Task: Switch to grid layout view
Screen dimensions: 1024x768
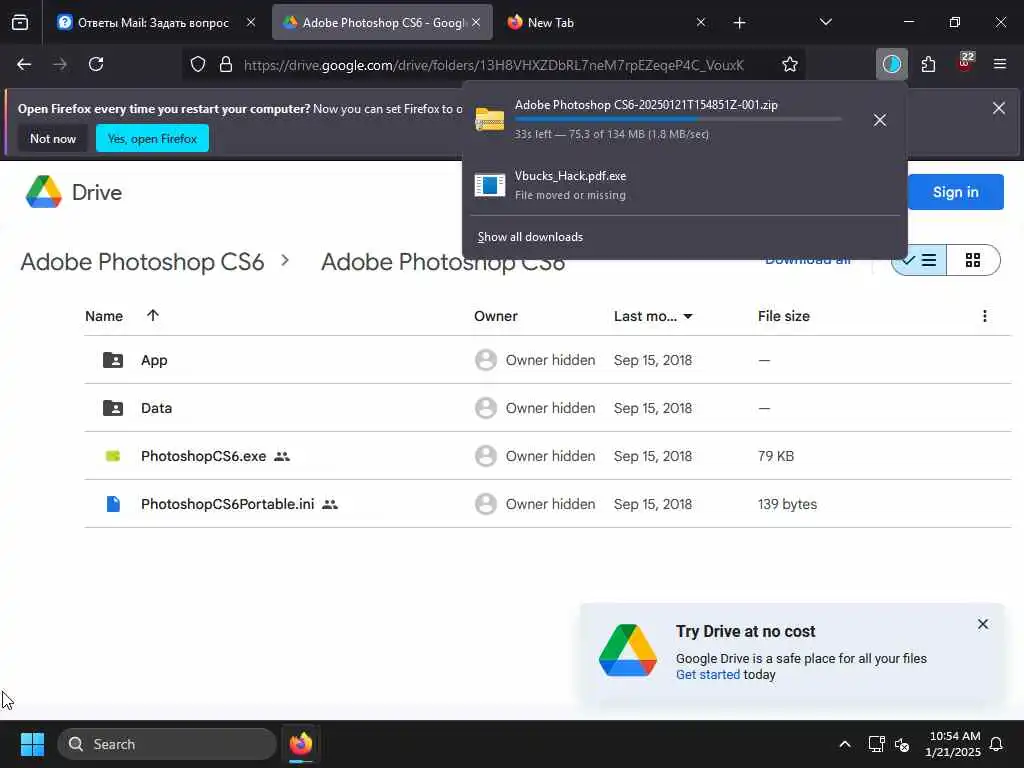Action: (x=972, y=260)
